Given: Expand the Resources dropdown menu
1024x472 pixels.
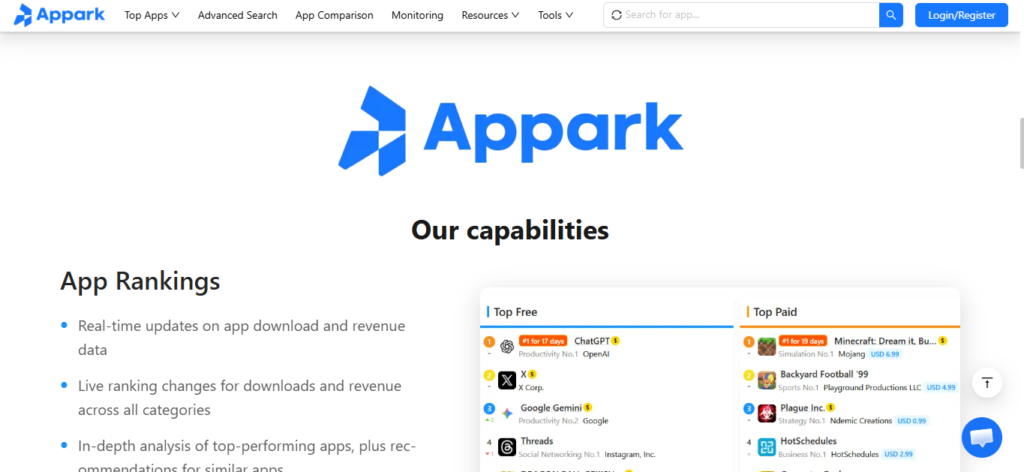Looking at the screenshot, I should pos(490,15).
